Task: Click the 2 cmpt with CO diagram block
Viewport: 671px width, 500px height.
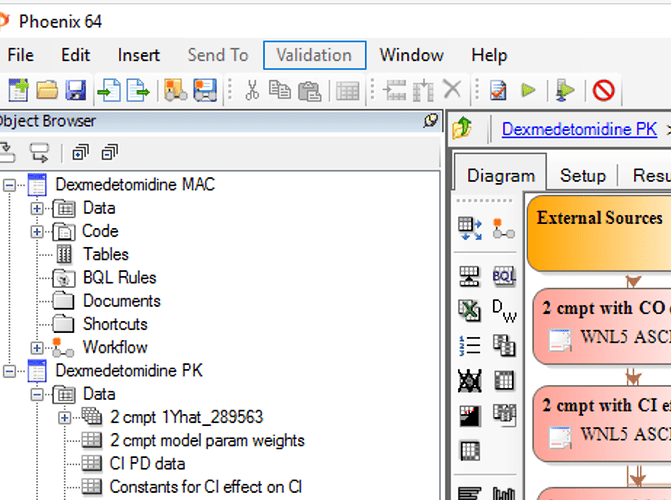Action: coord(602,326)
